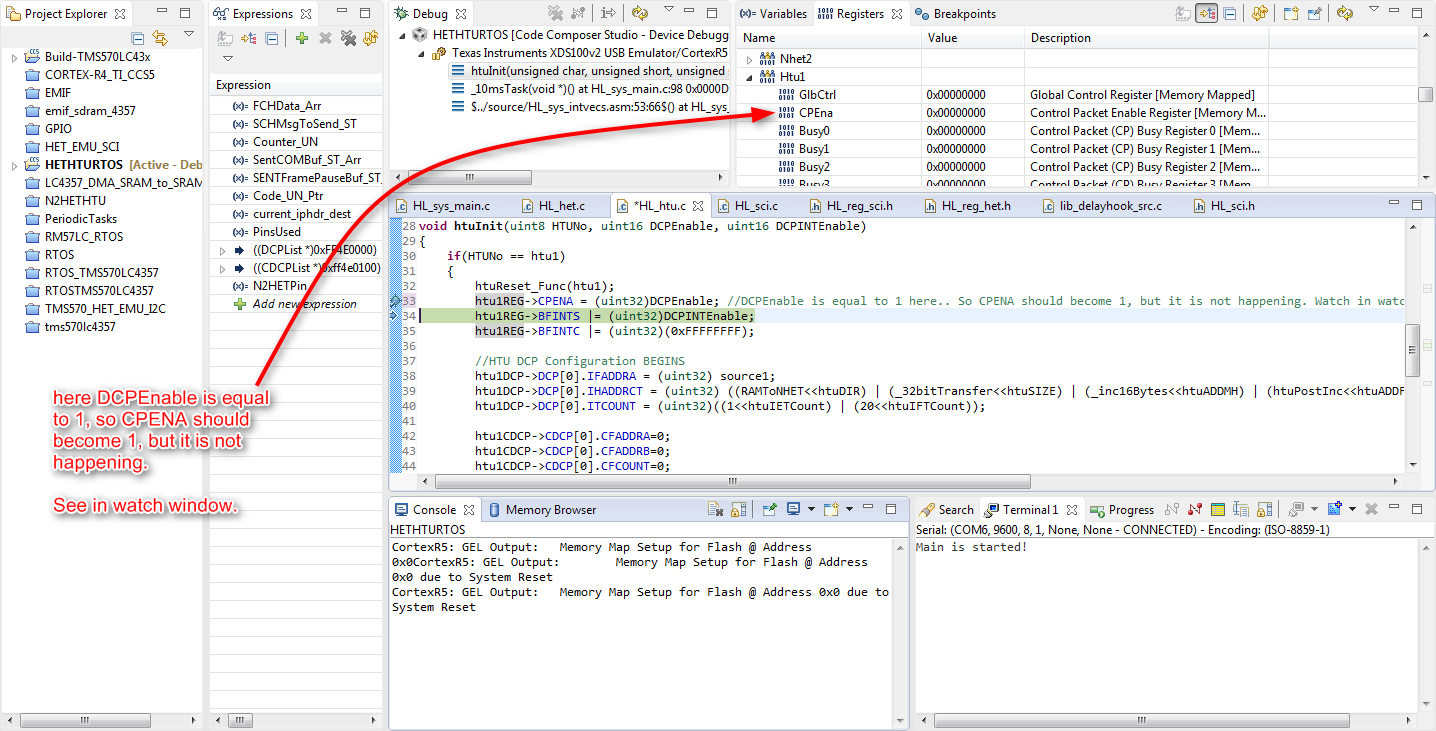1436x731 pixels.
Task: Open the Search tab in bottom-right panel
Action: click(947, 509)
